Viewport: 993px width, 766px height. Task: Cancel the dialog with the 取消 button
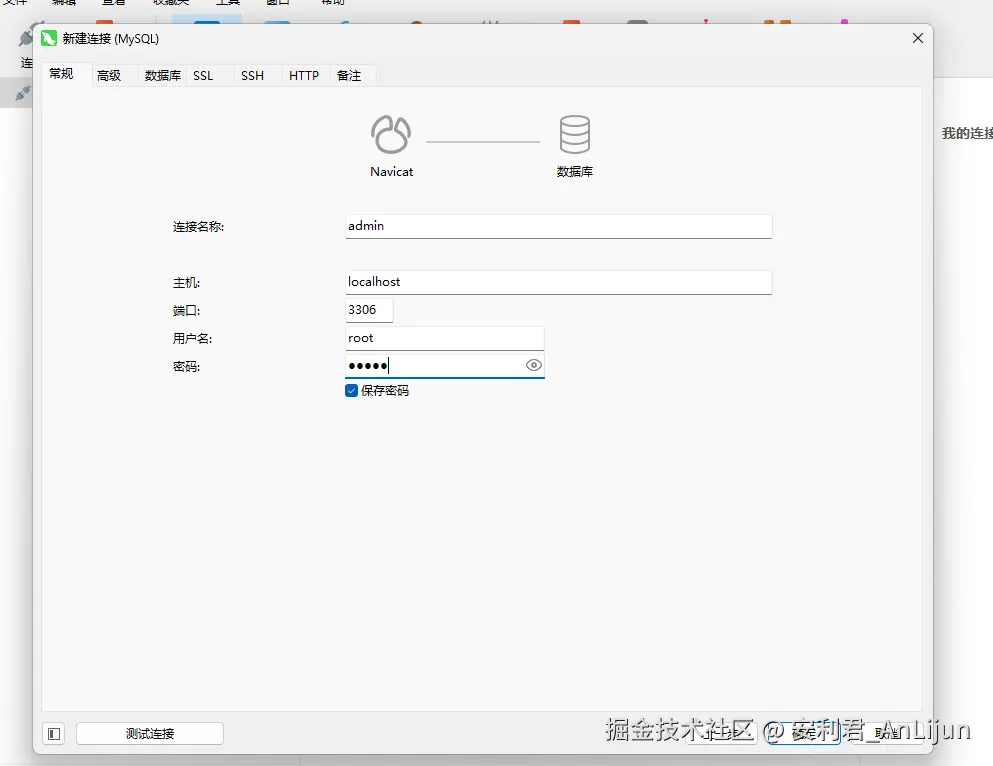click(x=887, y=734)
